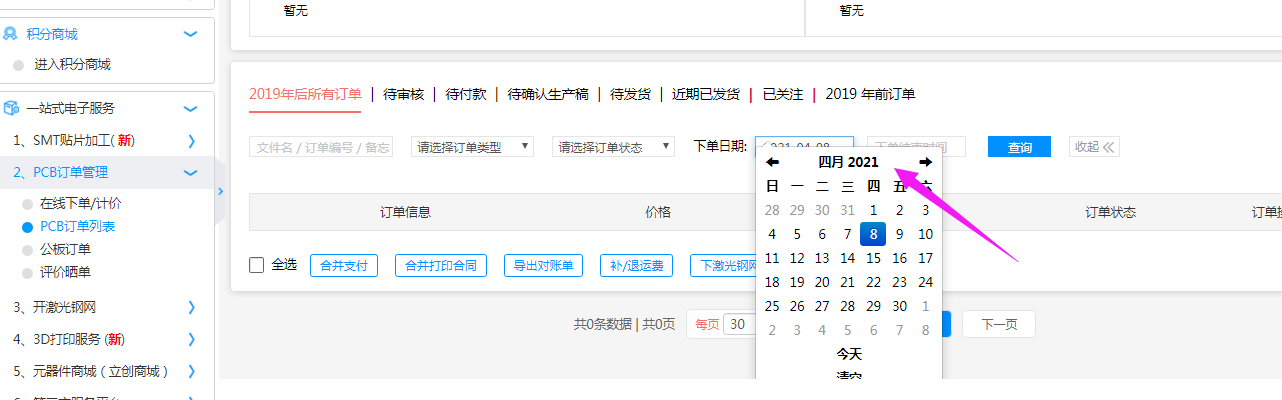Click the order end date field
This screenshot has width=1282, height=400.
tap(917, 147)
